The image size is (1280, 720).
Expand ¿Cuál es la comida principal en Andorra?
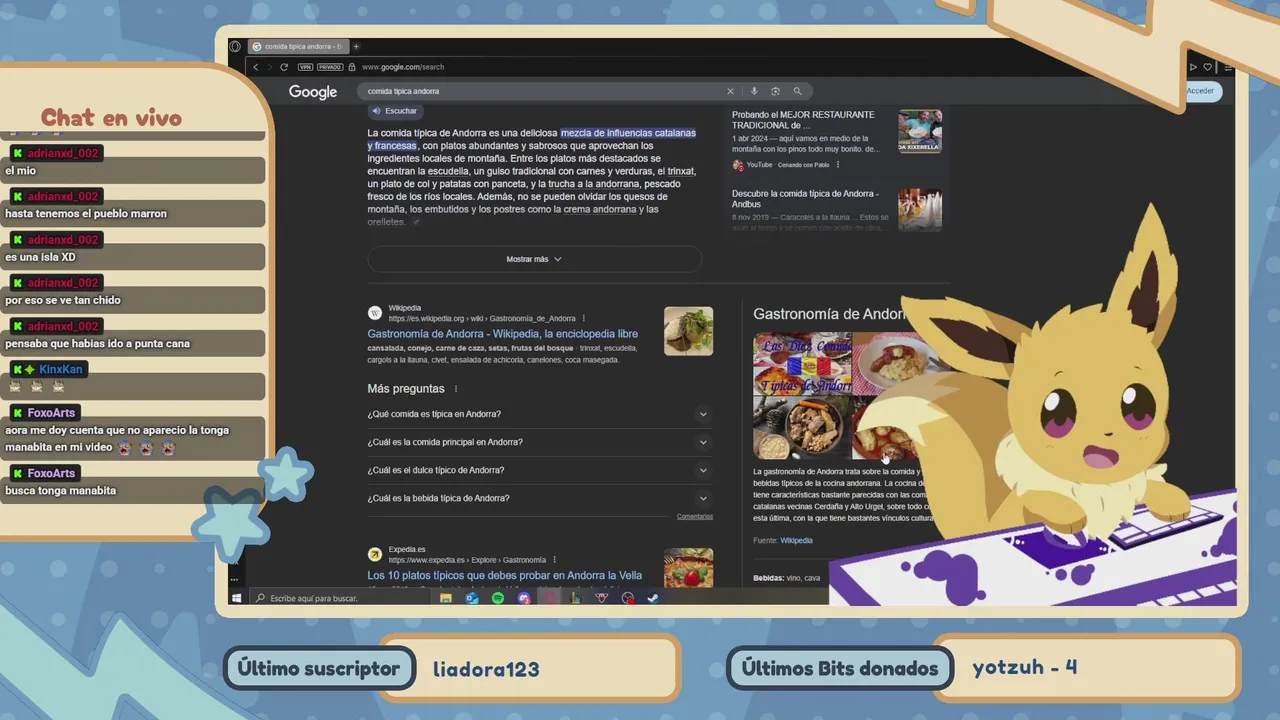(540, 442)
